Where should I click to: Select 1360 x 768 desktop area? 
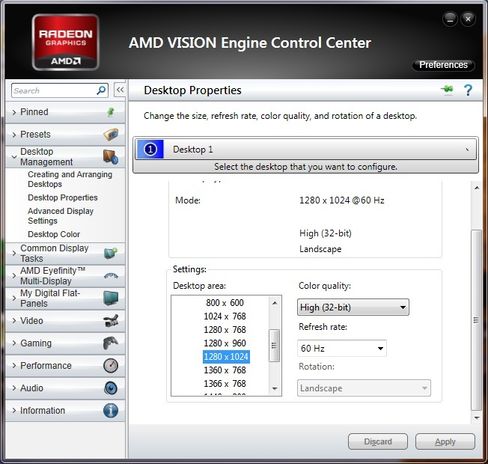pyautogui.click(x=225, y=370)
